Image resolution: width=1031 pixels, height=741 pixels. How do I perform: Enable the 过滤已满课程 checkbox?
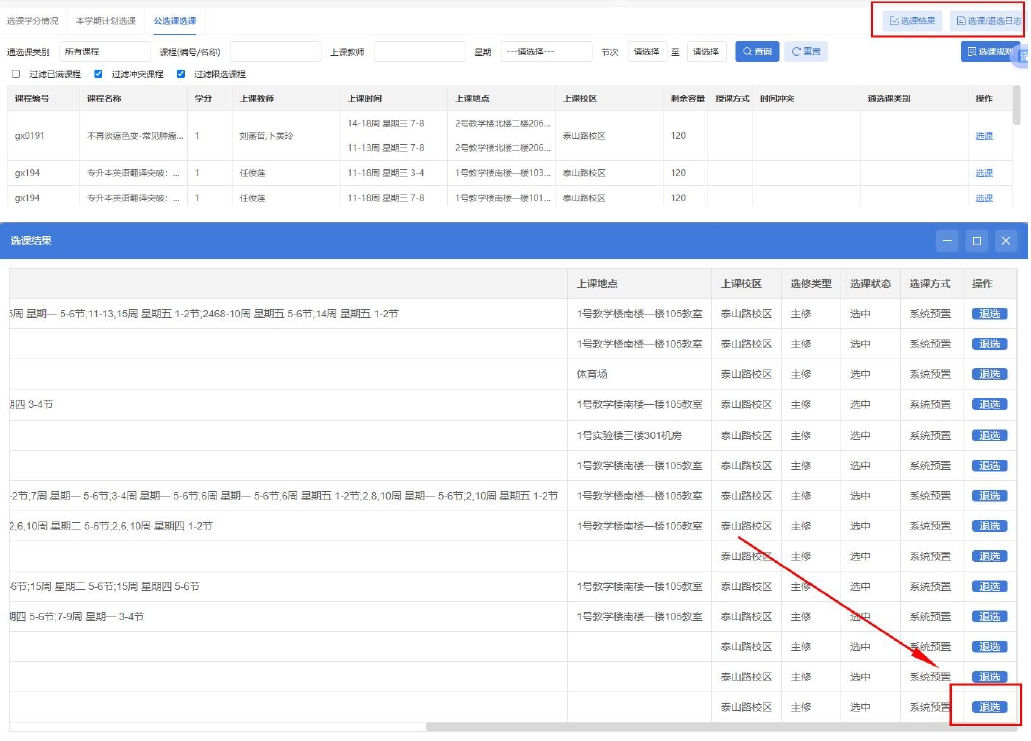tap(16, 74)
